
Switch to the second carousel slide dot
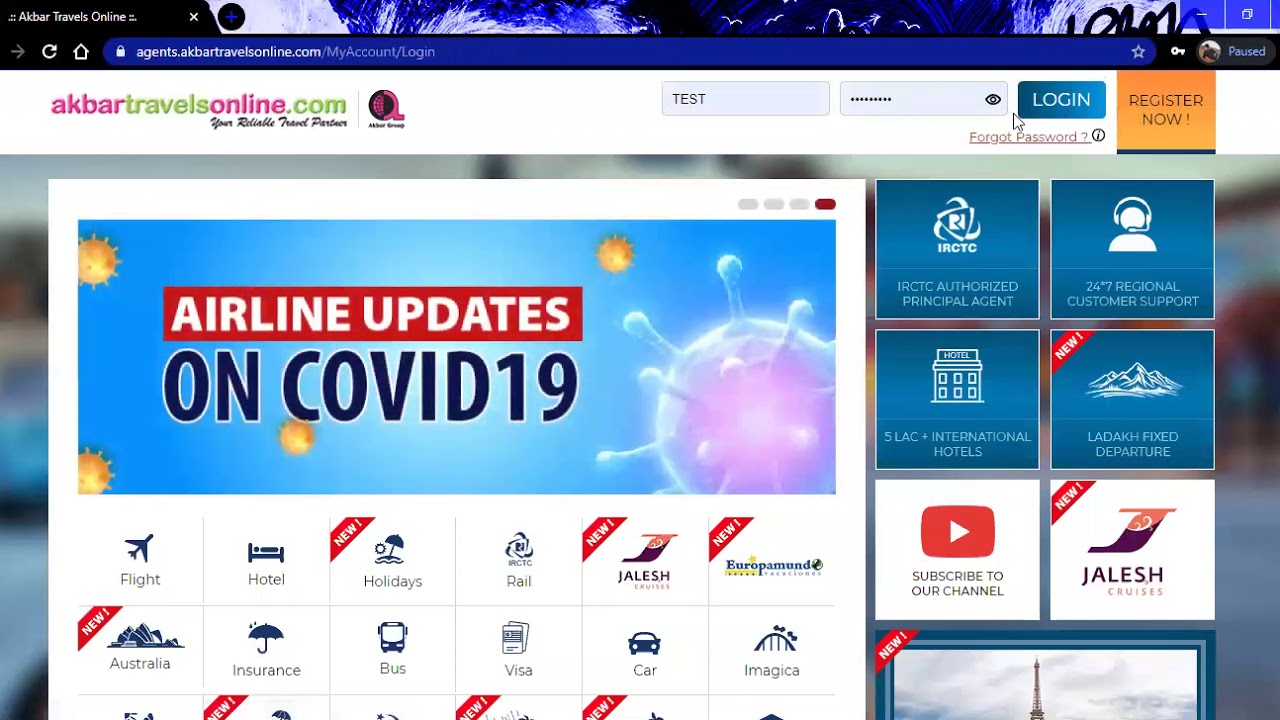774,204
